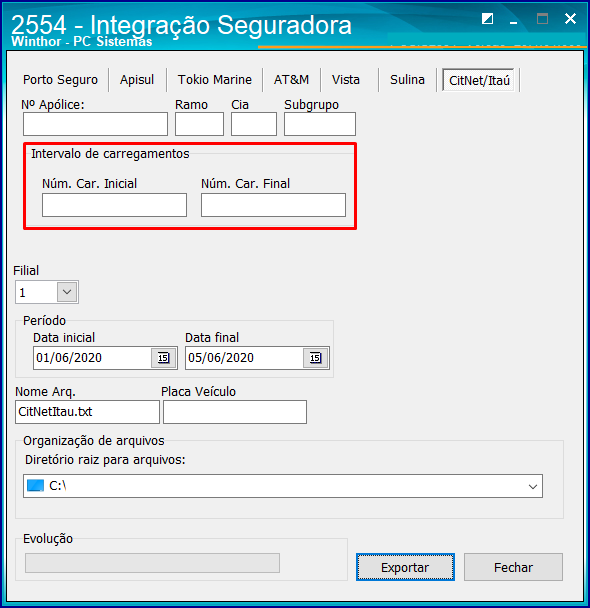Switch to the Apisul tab

[137, 80]
